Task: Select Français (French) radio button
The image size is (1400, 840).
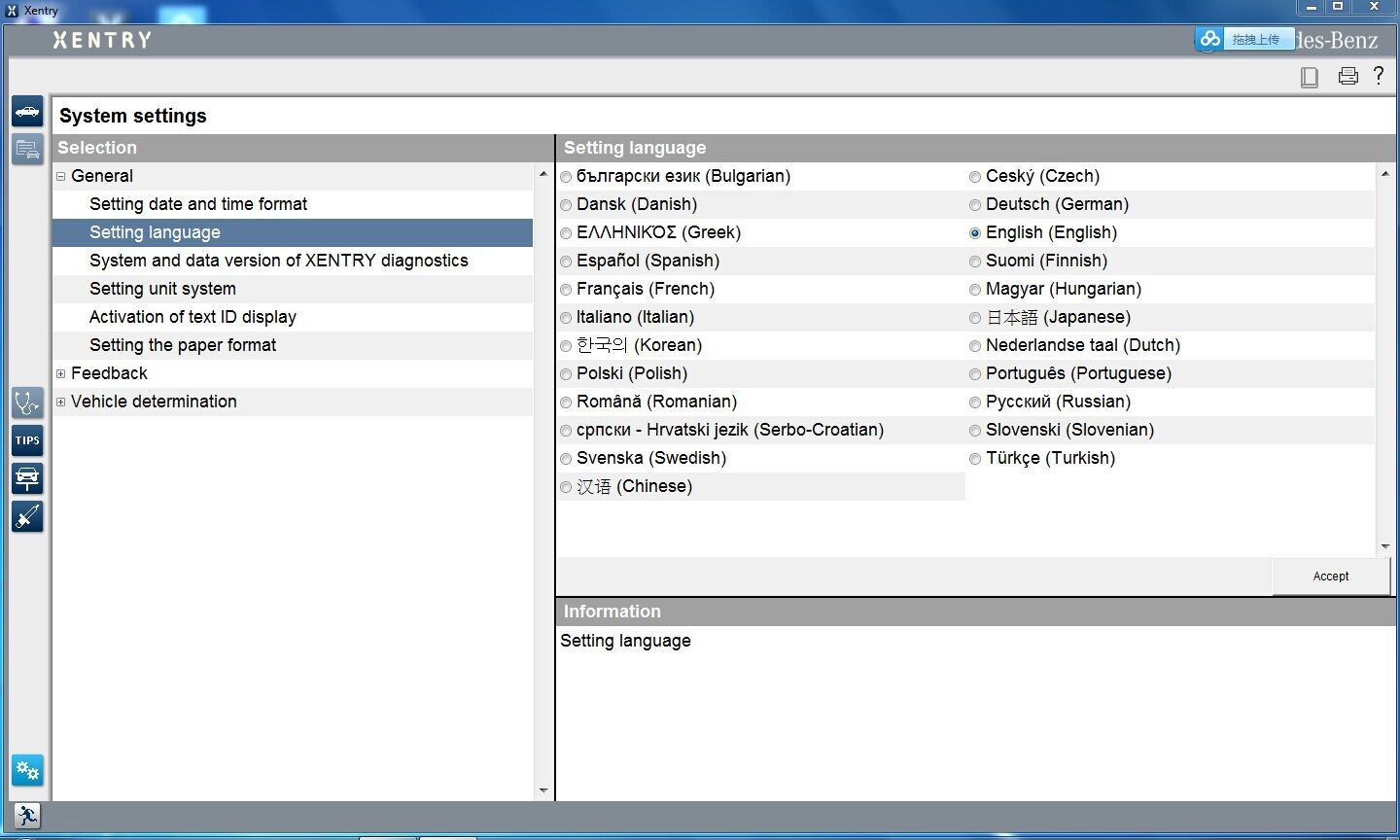Action: pos(566,290)
